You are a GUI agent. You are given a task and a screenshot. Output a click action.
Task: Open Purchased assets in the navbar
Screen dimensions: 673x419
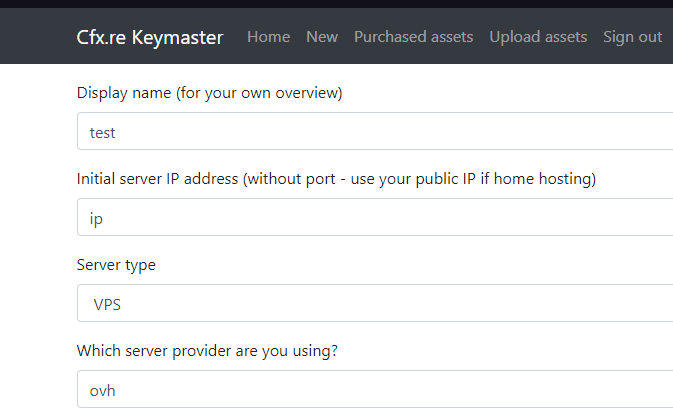[413, 37]
